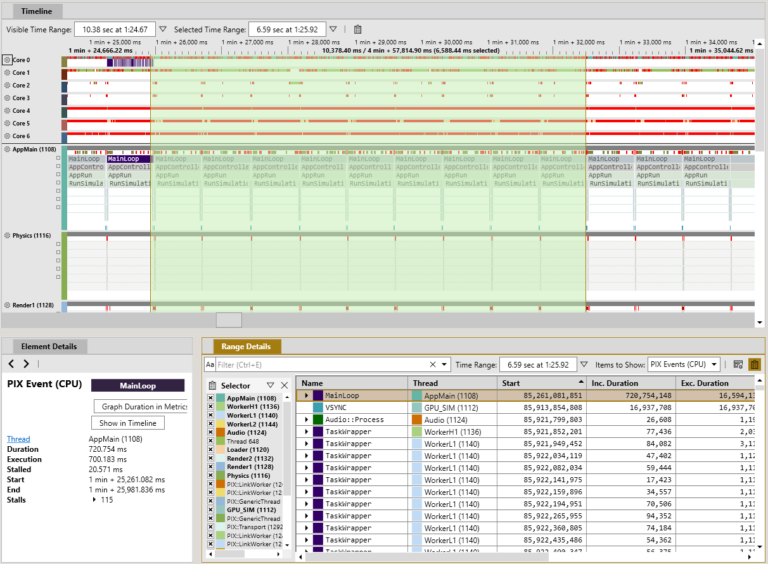The height and width of the screenshot is (564, 768).
Task: Open the Thread link in Element Details
Action: coord(17,439)
